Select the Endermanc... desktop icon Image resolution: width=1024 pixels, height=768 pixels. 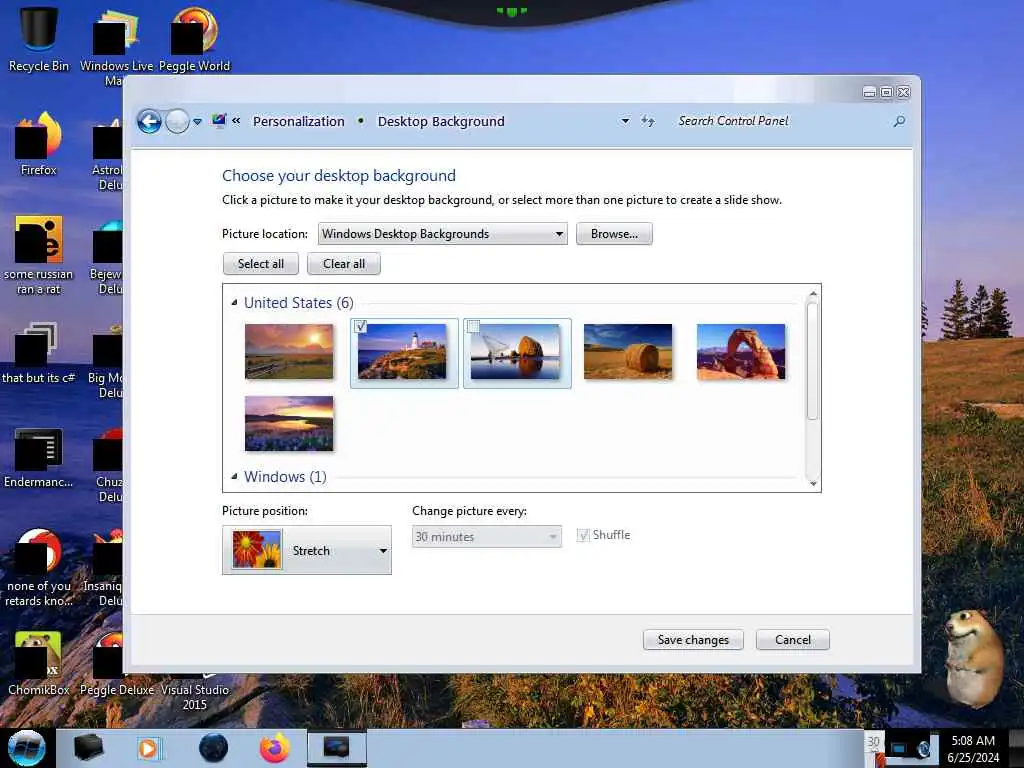tap(39, 457)
